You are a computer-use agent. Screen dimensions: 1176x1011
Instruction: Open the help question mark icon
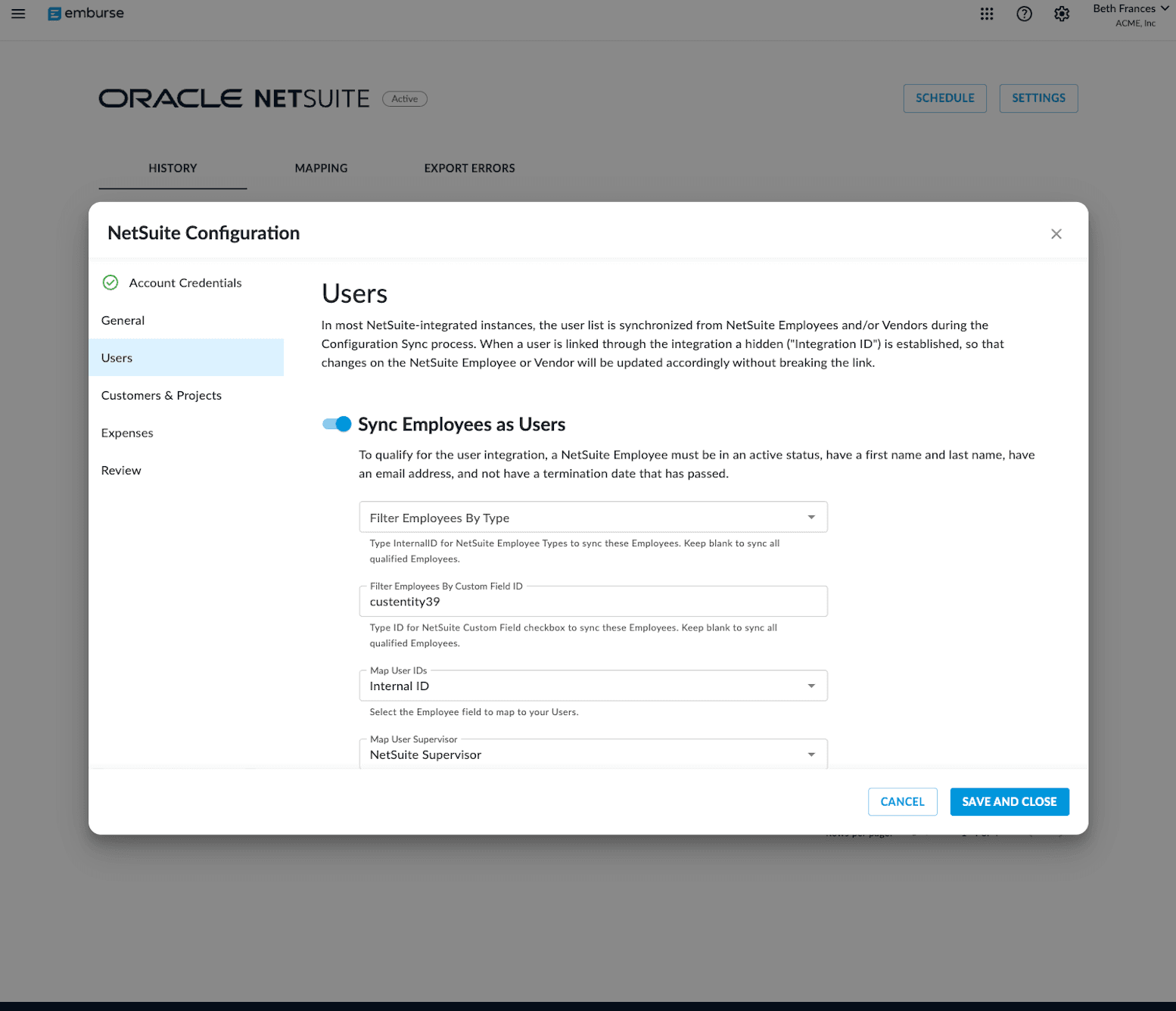tap(1024, 14)
